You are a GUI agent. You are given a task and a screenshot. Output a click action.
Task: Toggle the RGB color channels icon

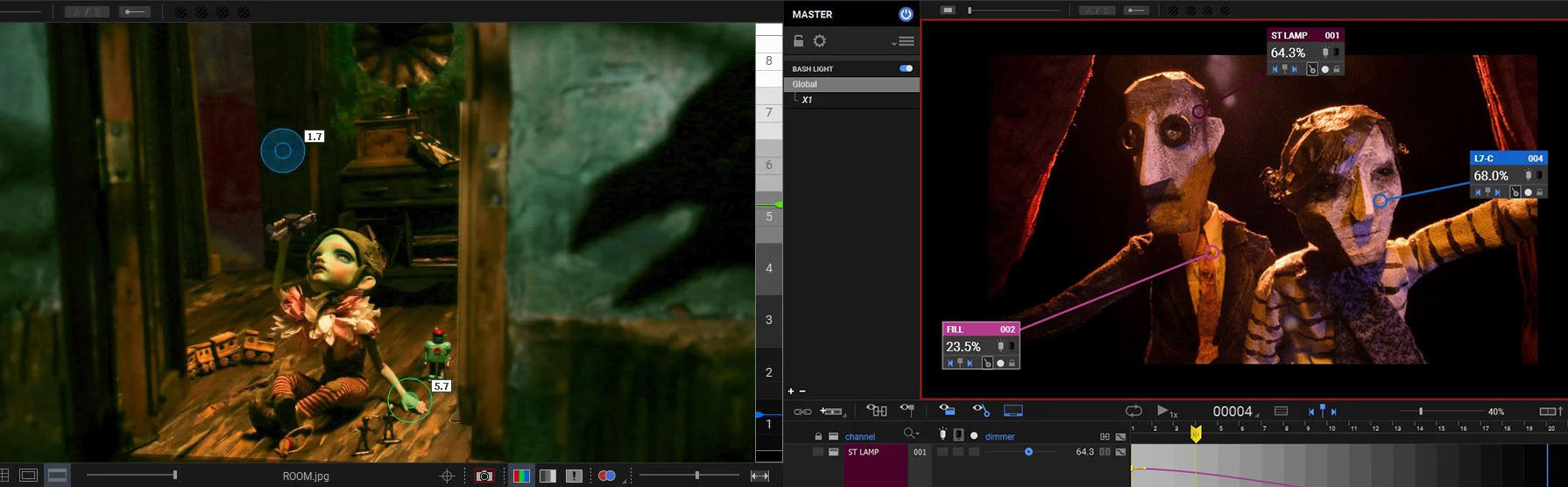tap(521, 476)
